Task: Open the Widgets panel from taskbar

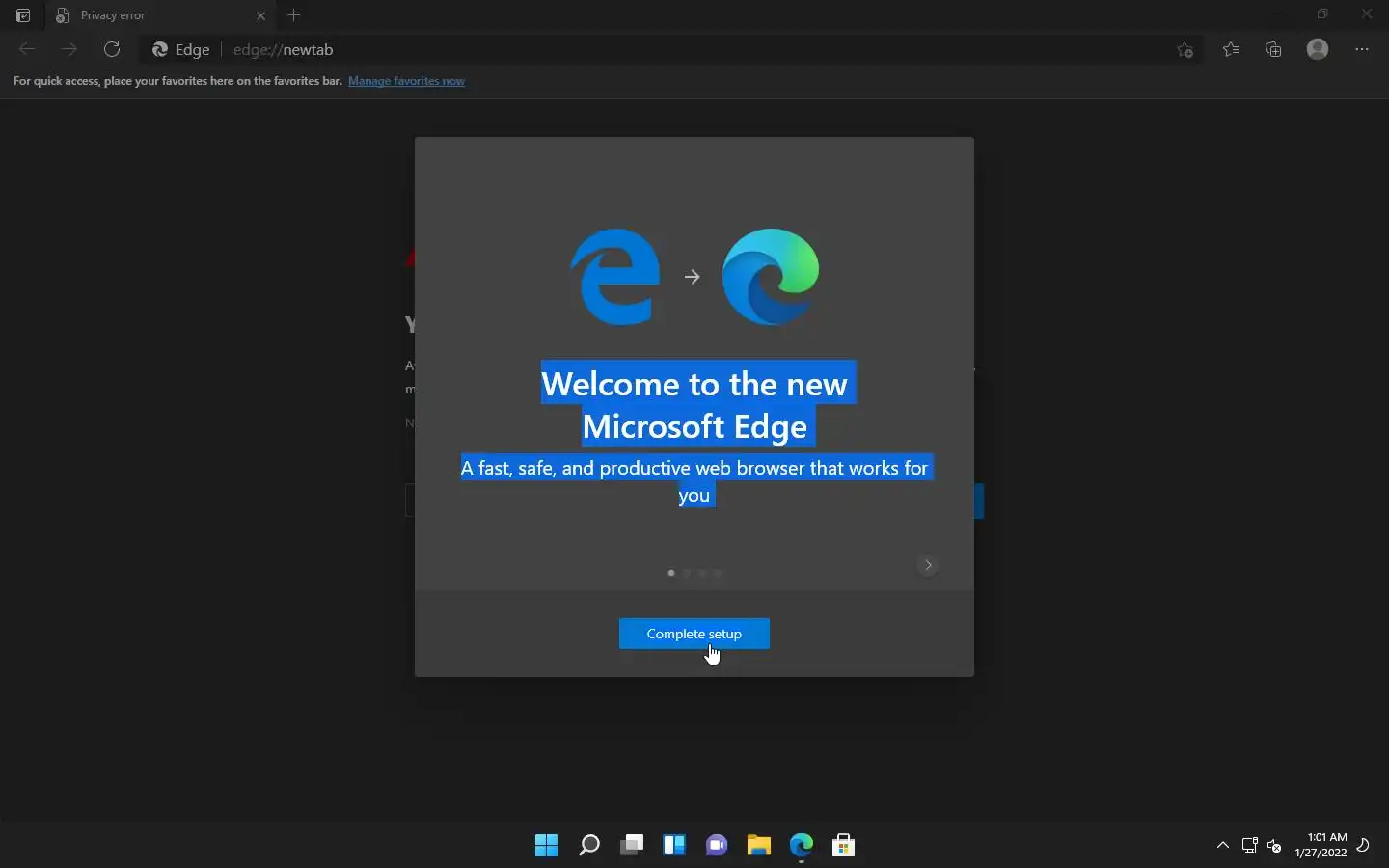Action: (674, 845)
